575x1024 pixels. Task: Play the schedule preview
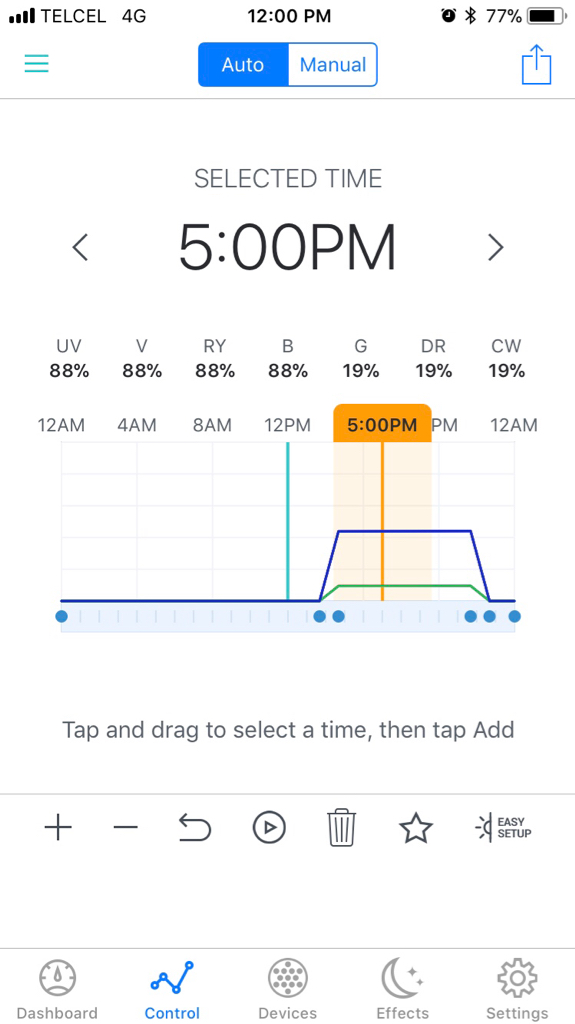(x=269, y=828)
